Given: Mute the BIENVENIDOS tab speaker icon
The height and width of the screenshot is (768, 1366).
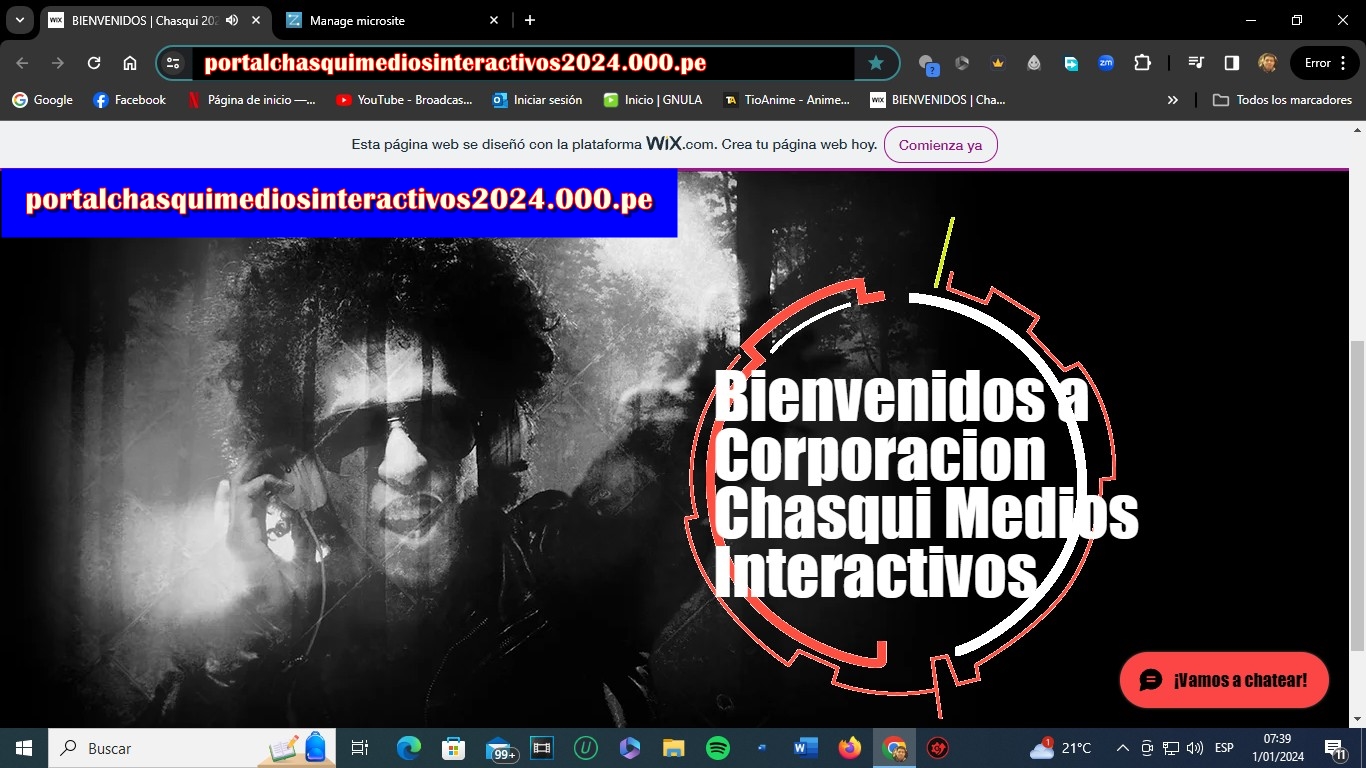Looking at the screenshot, I should (231, 20).
